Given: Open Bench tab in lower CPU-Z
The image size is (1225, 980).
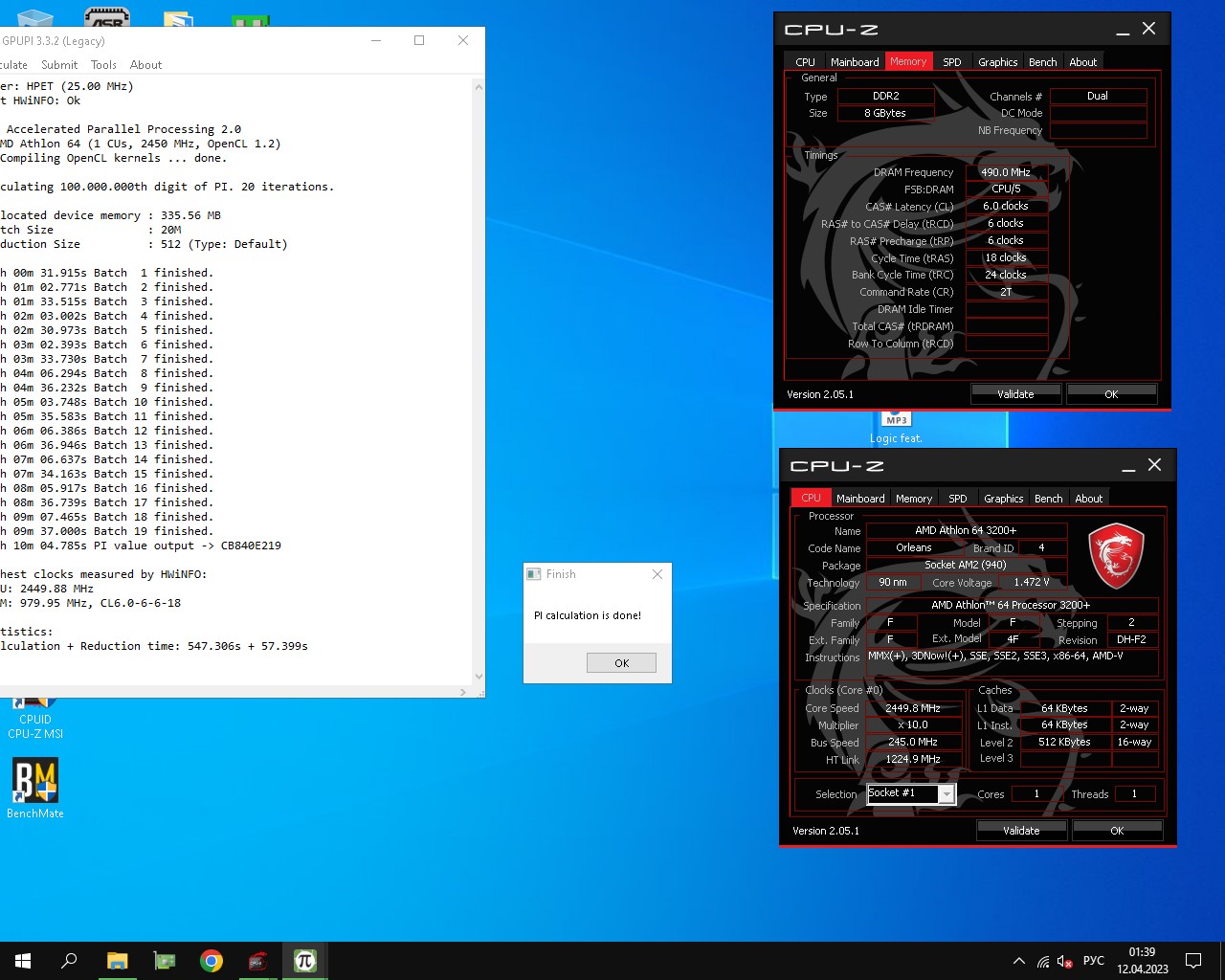Looking at the screenshot, I should click(x=1049, y=498).
